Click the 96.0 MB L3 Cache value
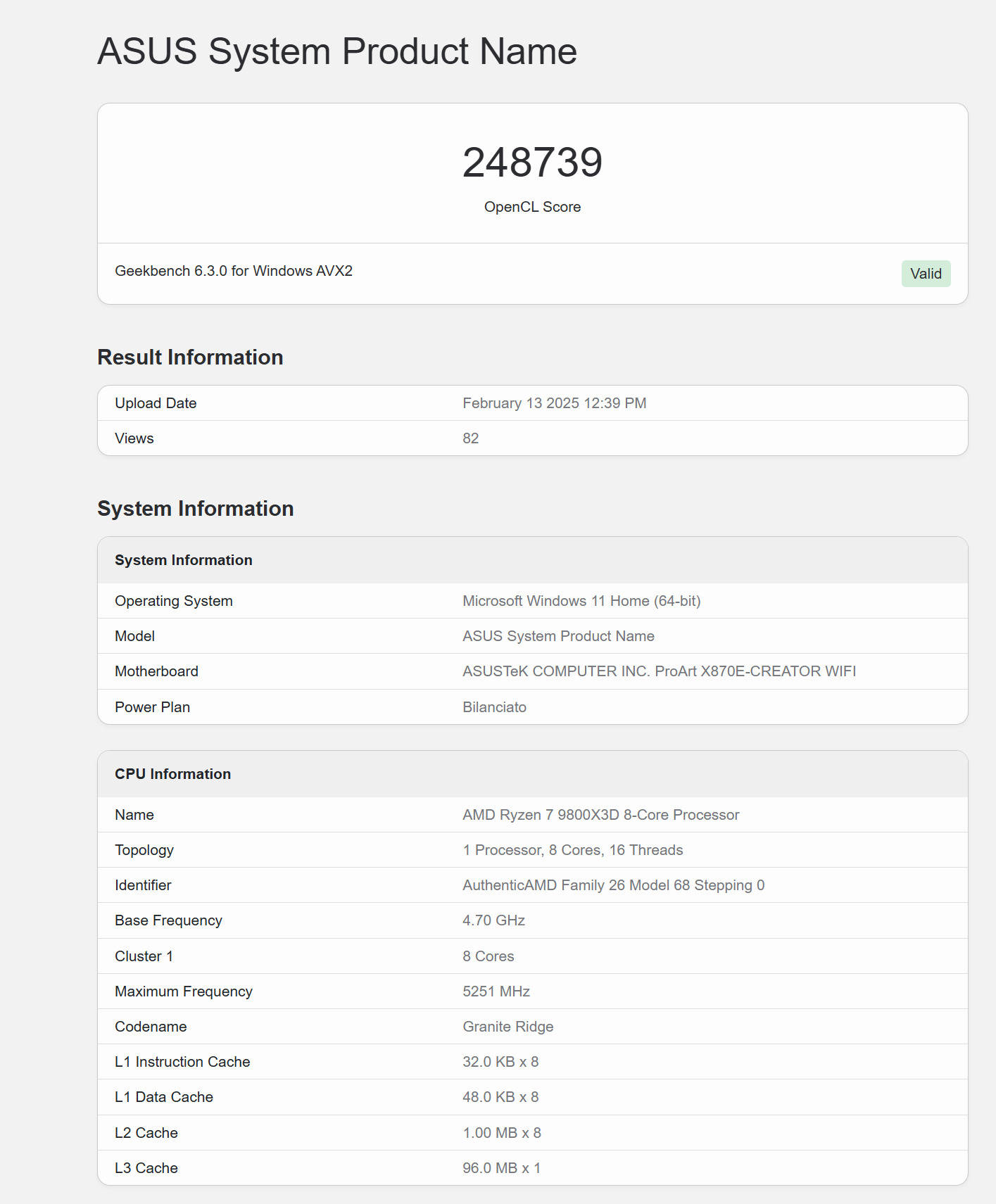Image resolution: width=996 pixels, height=1204 pixels. tap(501, 1168)
